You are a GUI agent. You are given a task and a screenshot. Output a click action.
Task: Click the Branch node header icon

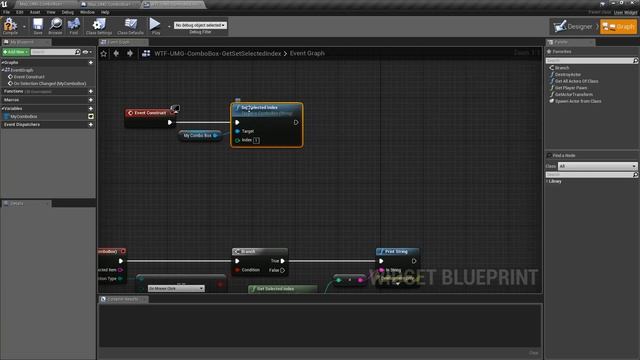236,251
